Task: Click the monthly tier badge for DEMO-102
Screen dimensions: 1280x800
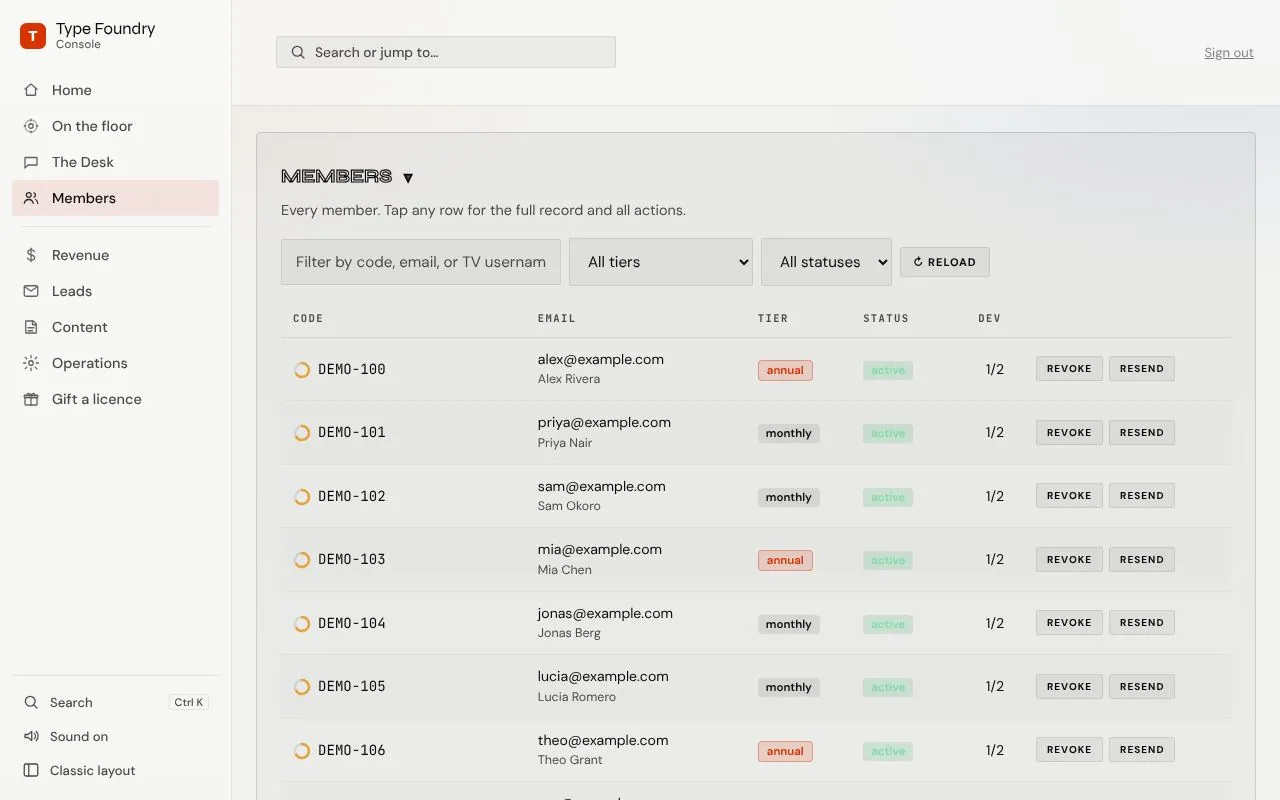Action: pos(789,497)
